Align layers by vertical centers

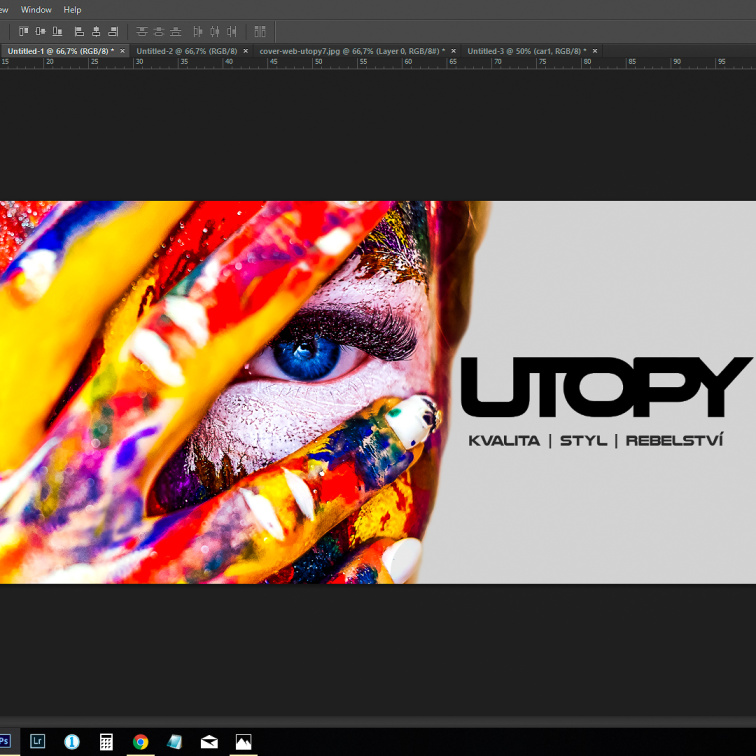[x=40, y=32]
